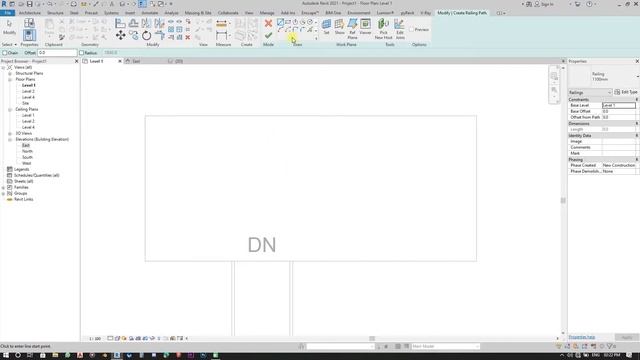Viewport: 640px width, 360px height.
Task: Open the Site floor plan
Action: point(25,103)
